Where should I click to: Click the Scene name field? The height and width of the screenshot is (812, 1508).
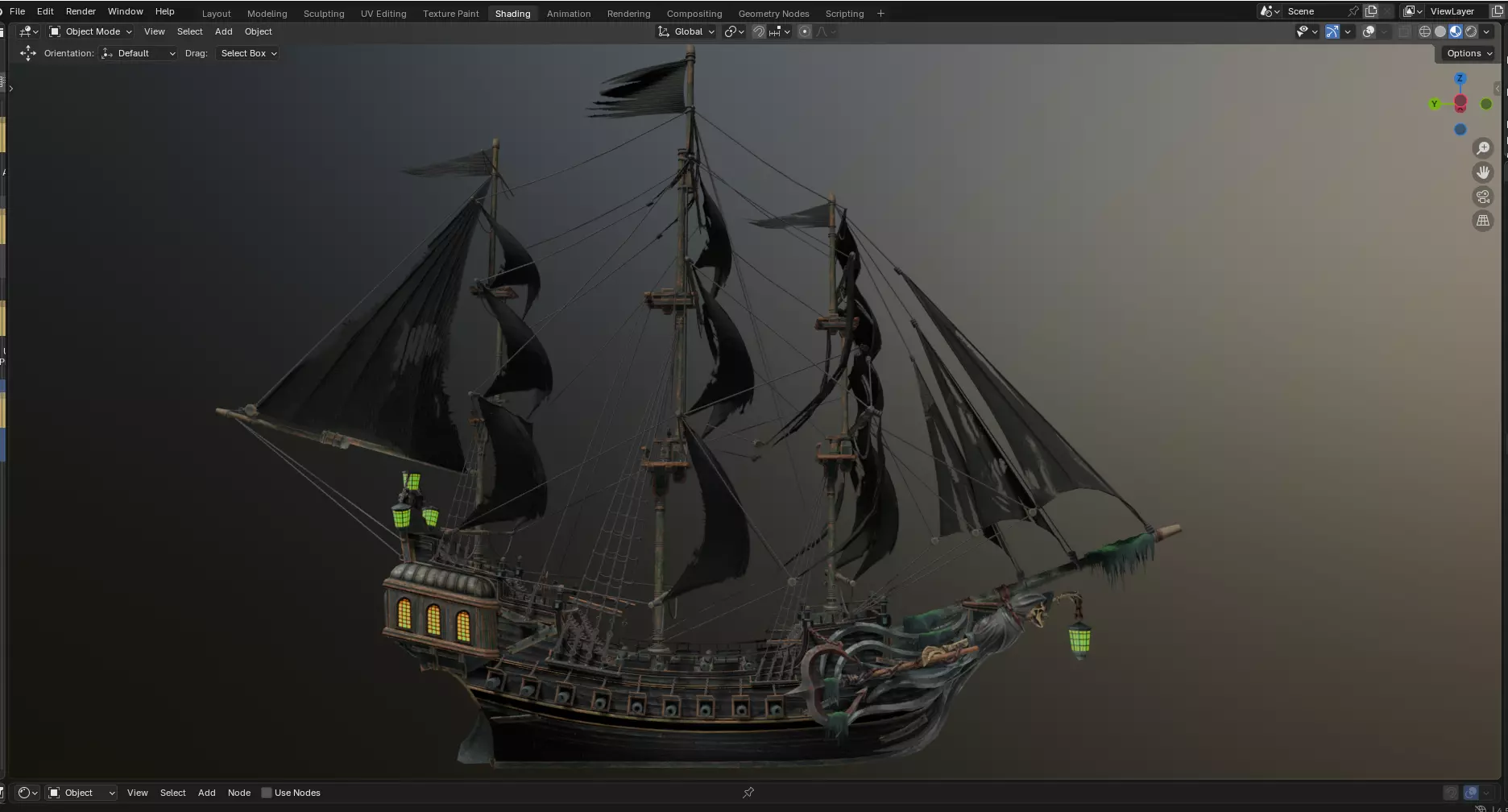coord(1315,11)
